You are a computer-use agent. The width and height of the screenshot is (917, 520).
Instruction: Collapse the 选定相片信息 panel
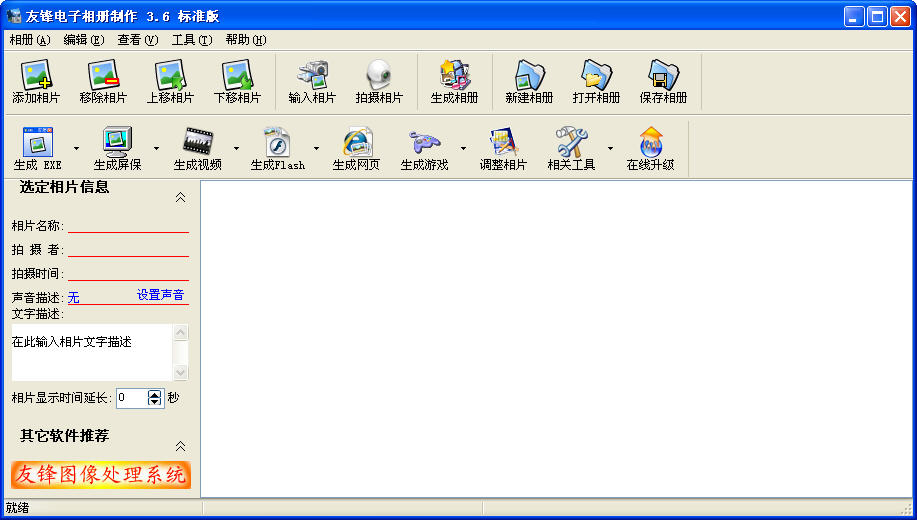tap(180, 197)
